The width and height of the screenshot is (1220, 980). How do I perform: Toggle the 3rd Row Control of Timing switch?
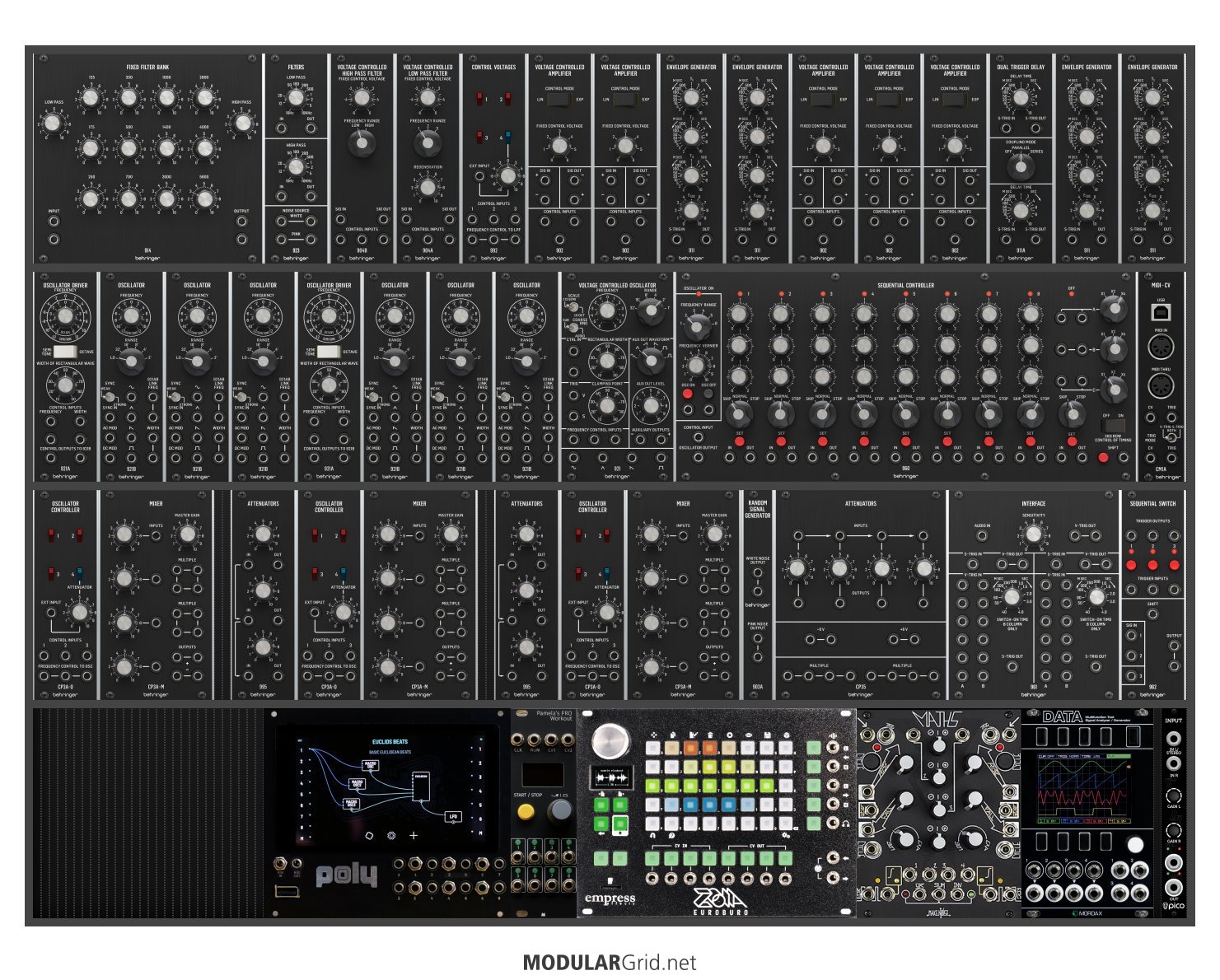click(1112, 426)
